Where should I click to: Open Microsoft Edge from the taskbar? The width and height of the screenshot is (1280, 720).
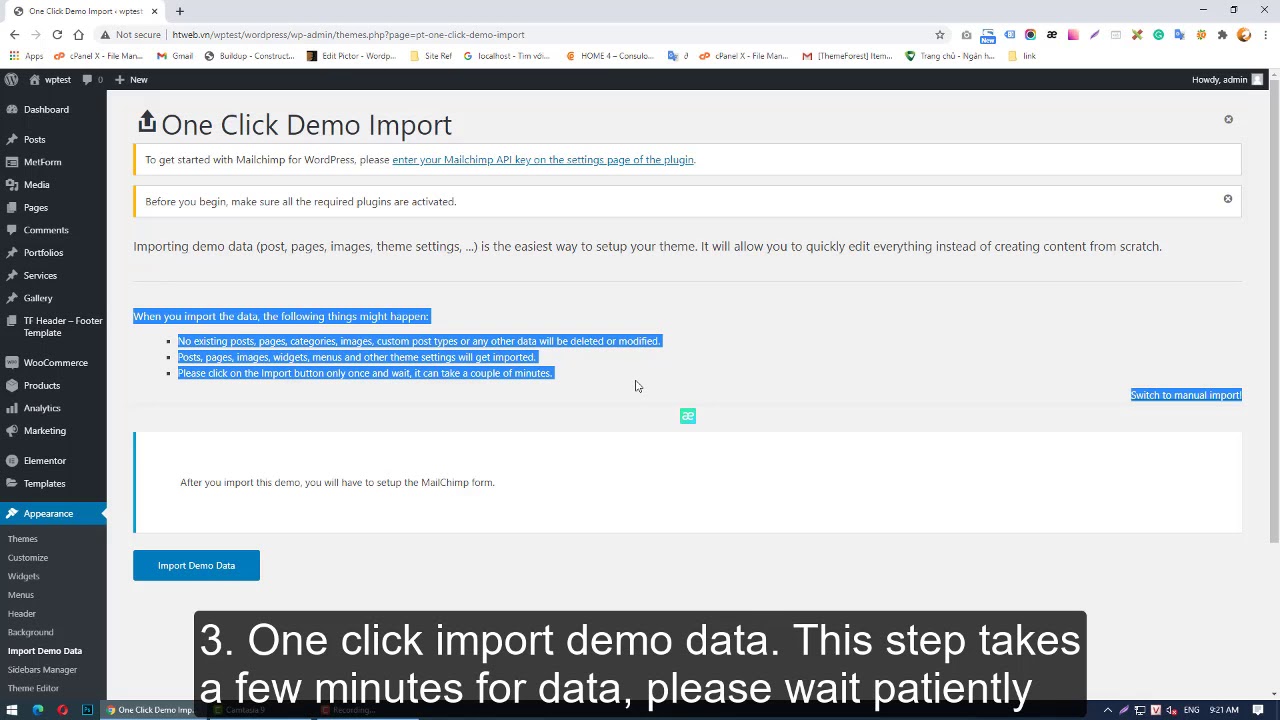38,711
